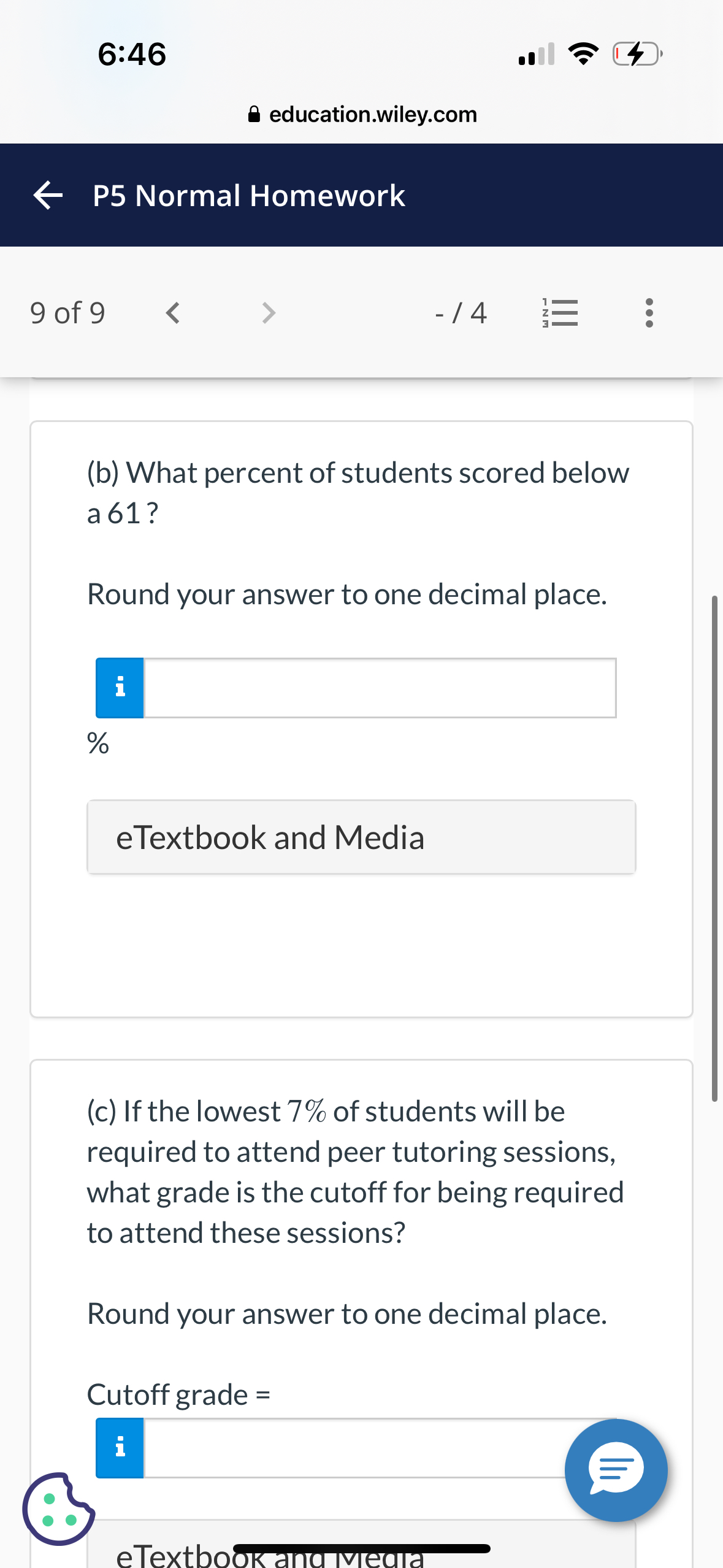Open eTextbook and Media for part (b)
723x1568 pixels.
point(361,837)
